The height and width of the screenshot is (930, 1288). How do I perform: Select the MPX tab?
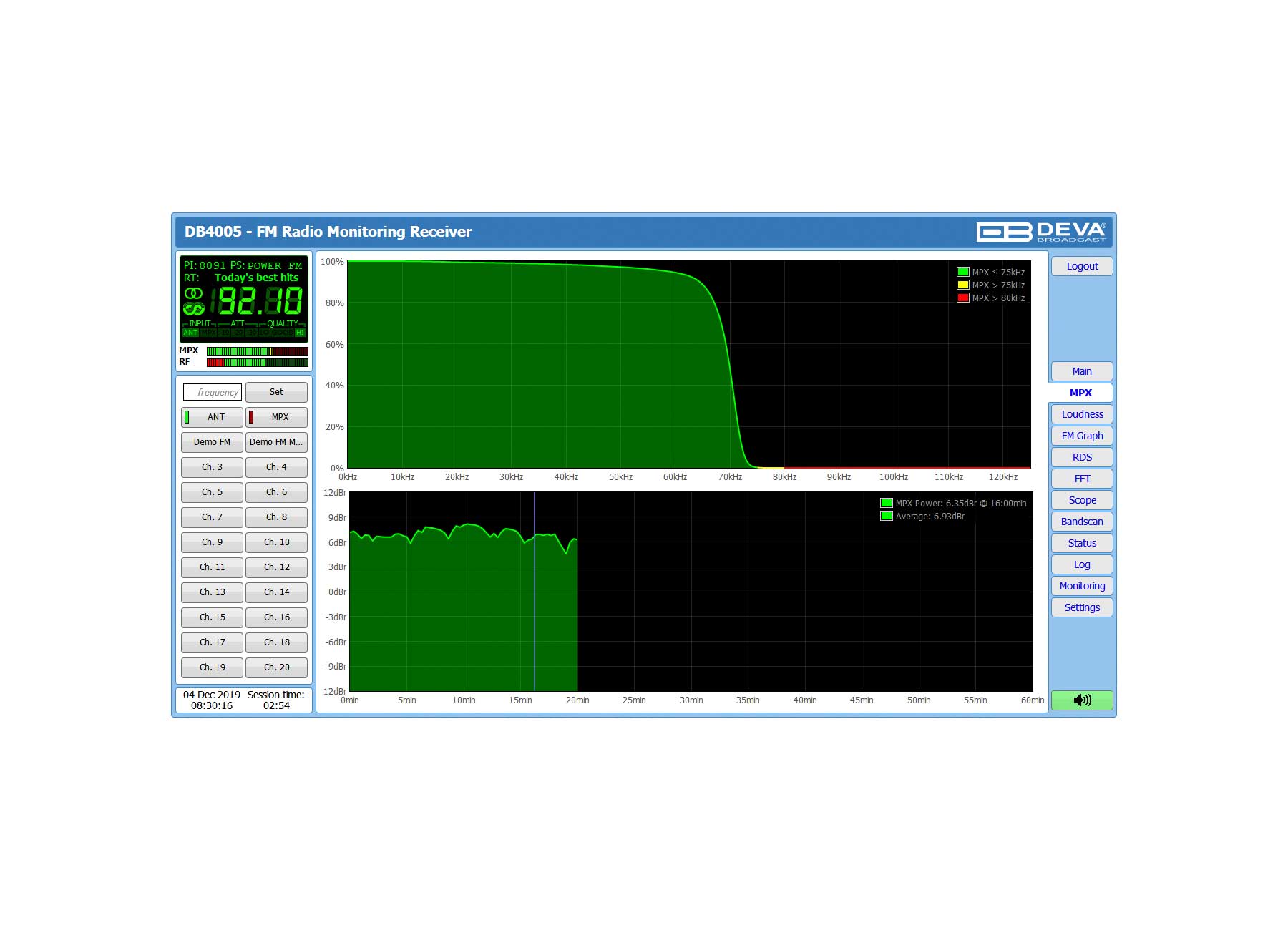tap(1080, 393)
